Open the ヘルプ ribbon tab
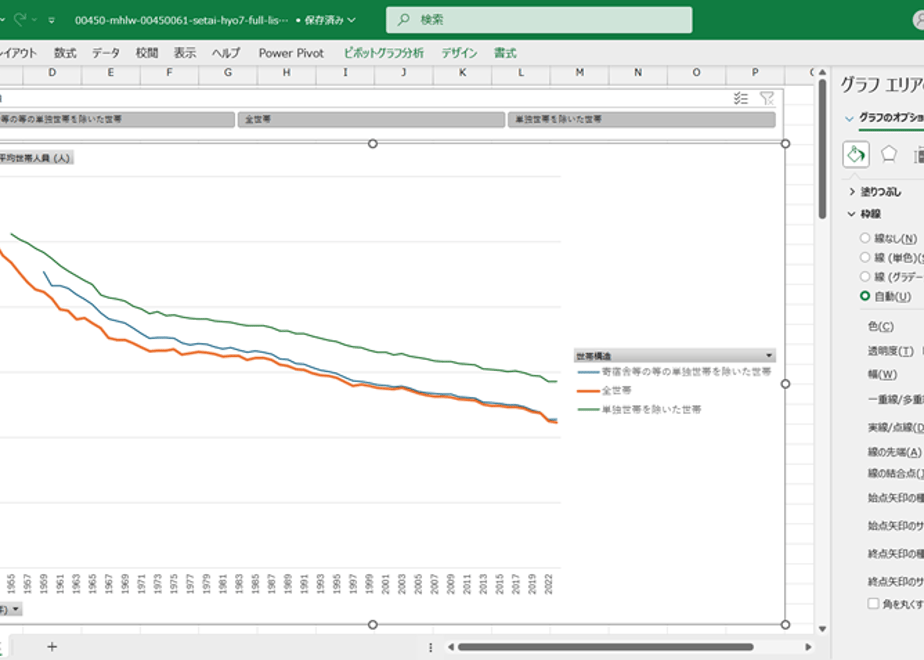The height and width of the screenshot is (660, 924). (x=226, y=53)
